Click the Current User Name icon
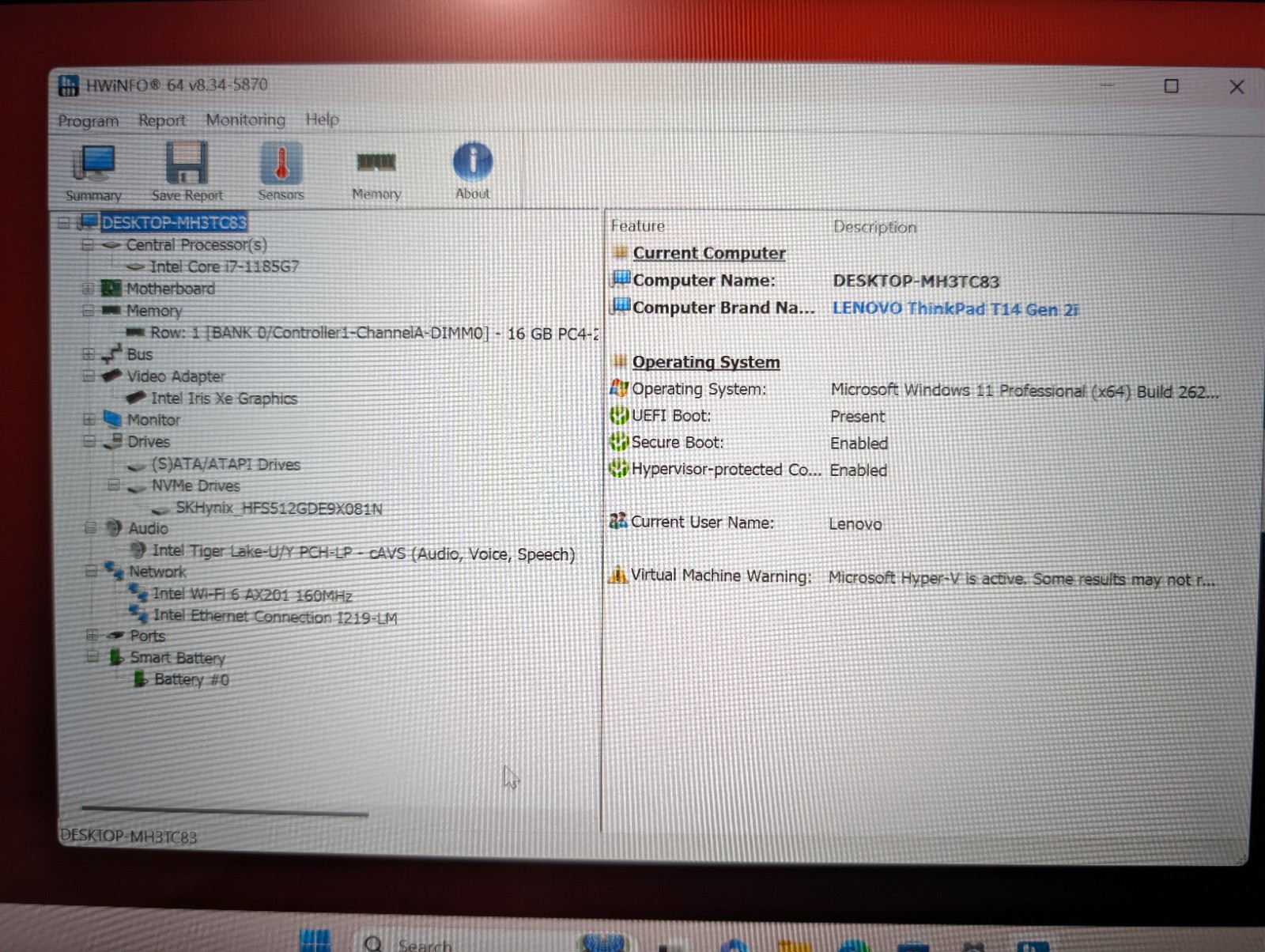The width and height of the screenshot is (1265, 952). [617, 521]
